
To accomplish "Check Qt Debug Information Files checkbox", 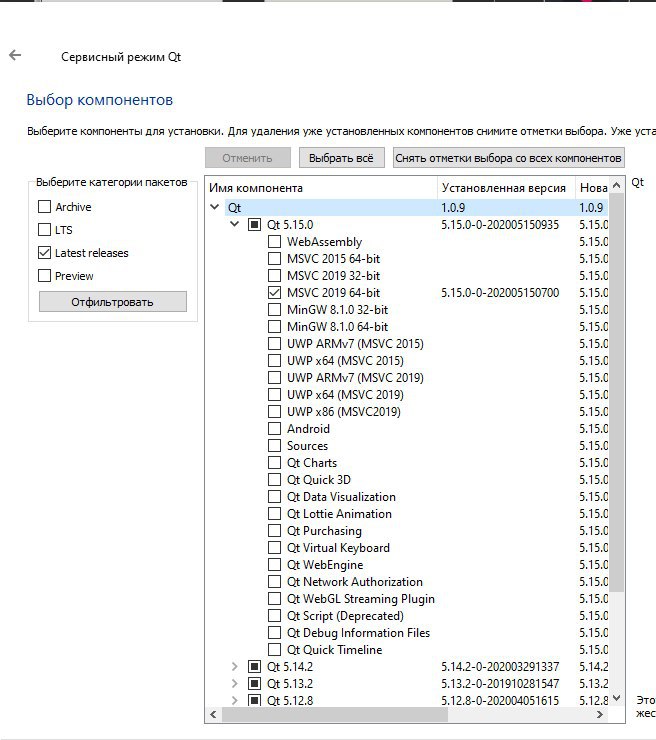I will (x=274, y=632).
